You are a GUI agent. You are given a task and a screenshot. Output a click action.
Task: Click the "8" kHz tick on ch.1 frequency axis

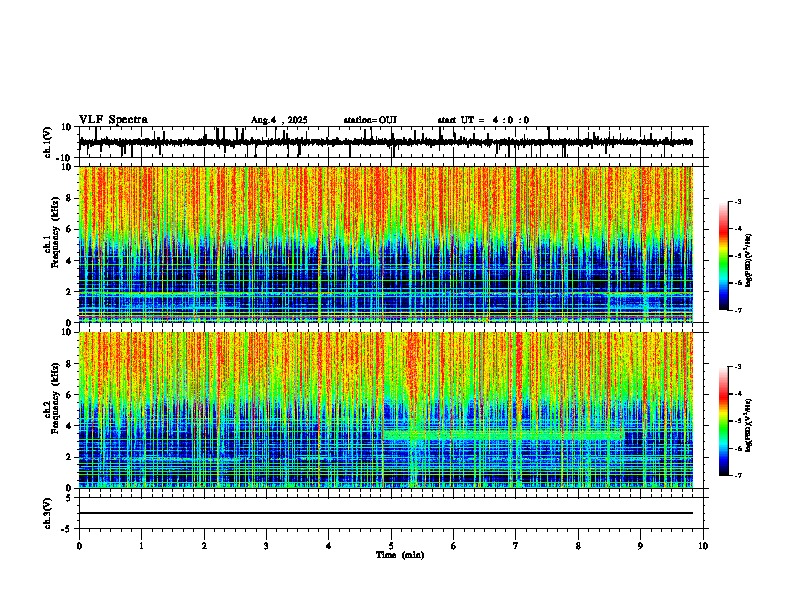pos(69,198)
